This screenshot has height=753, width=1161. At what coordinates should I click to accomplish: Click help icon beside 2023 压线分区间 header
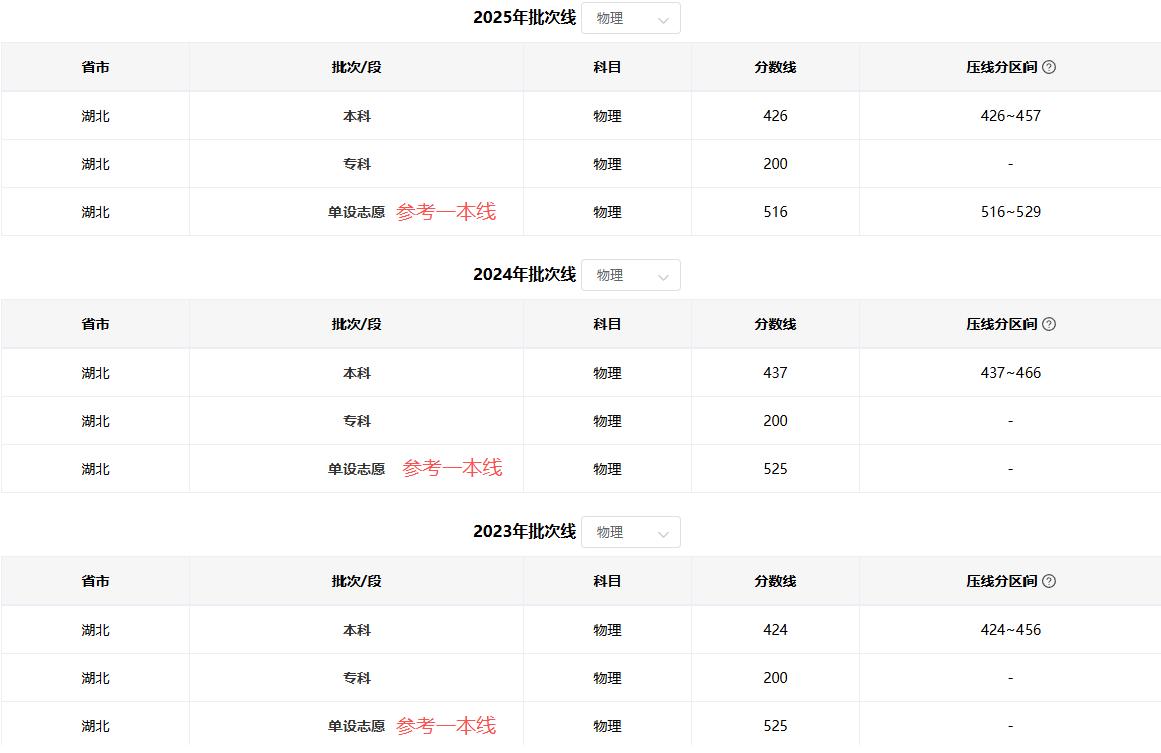tap(1048, 581)
